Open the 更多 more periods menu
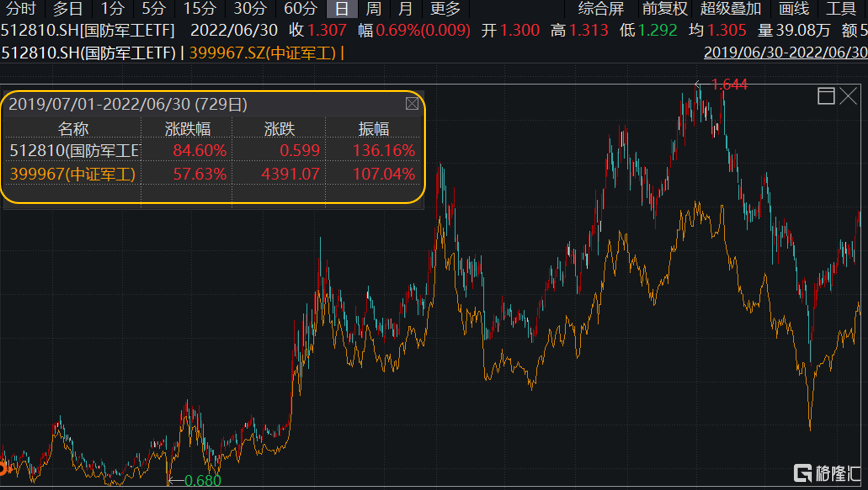This screenshot has width=868, height=490. coord(445,8)
